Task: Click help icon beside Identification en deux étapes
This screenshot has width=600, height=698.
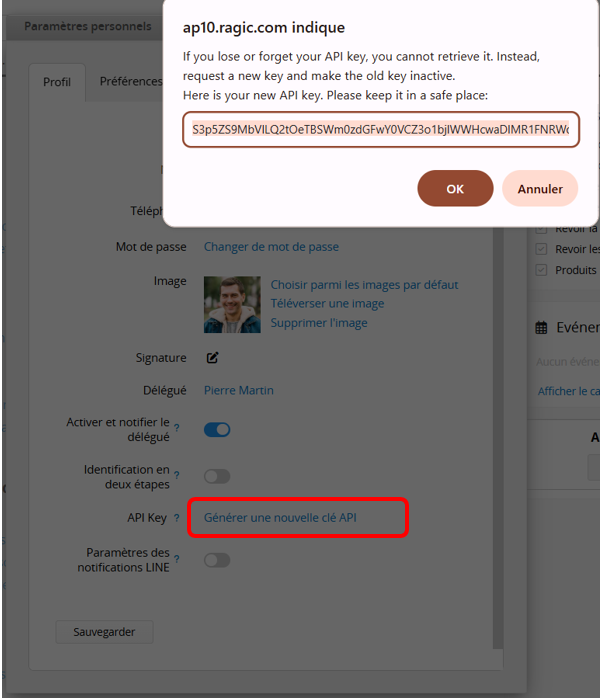Action: point(177,475)
